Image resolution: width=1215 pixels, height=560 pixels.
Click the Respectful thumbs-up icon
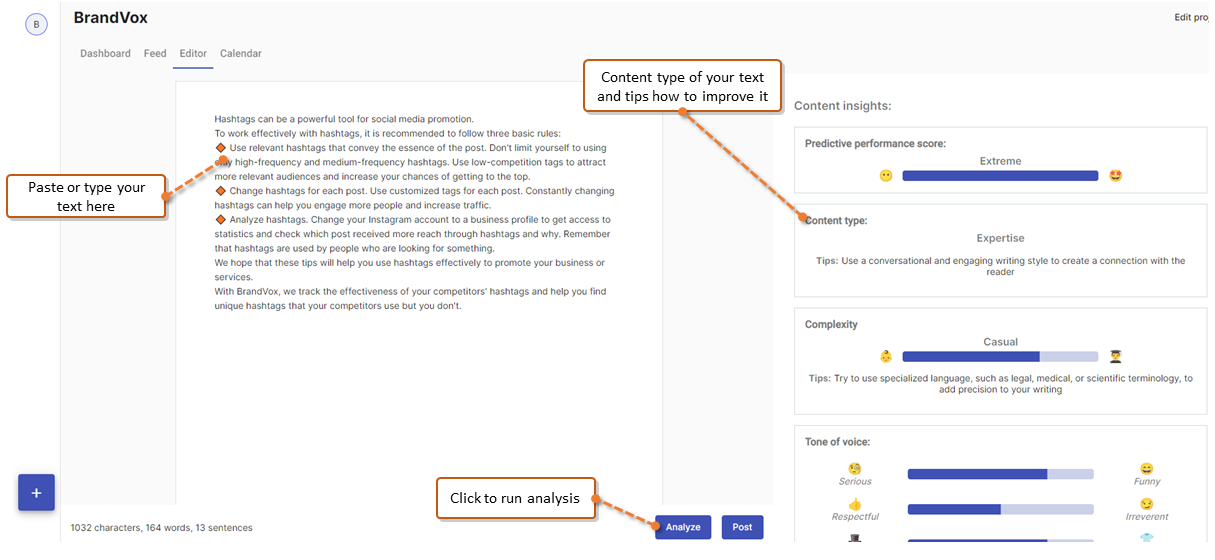pos(855,504)
